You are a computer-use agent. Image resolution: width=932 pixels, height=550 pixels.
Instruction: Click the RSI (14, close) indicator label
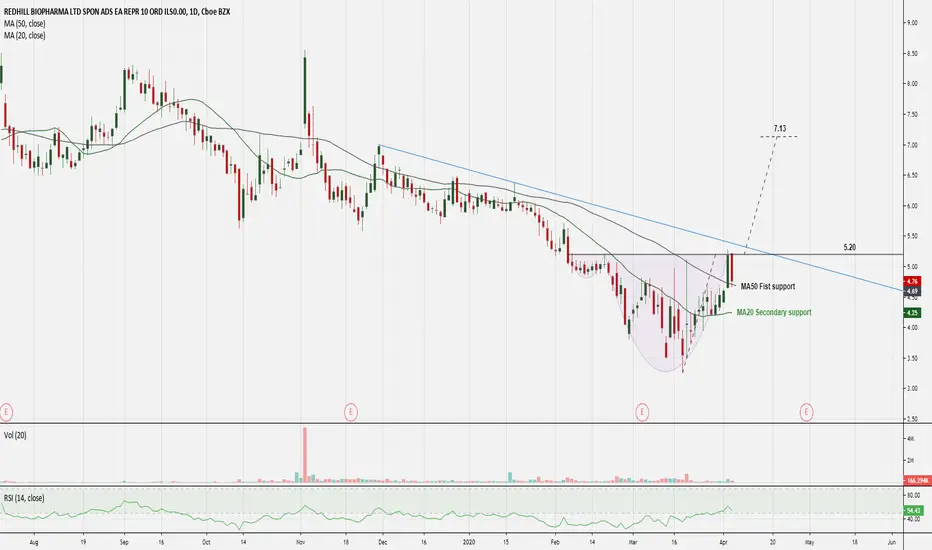24,498
